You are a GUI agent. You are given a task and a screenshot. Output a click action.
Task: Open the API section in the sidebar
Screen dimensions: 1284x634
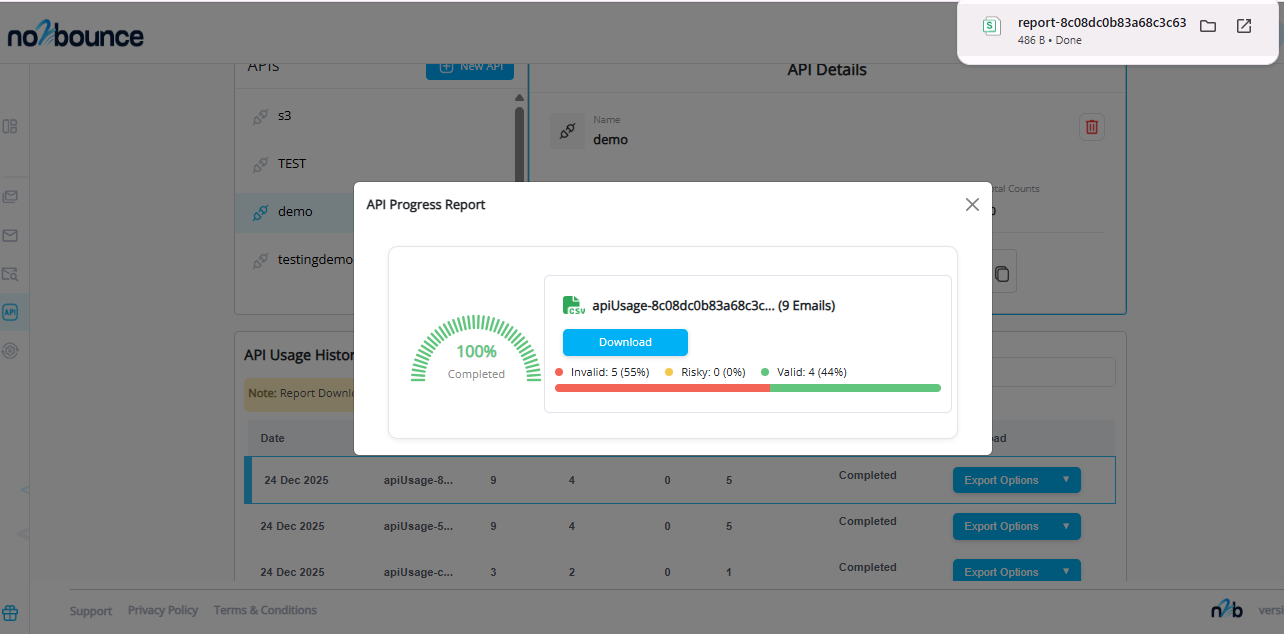pyautogui.click(x=10, y=311)
